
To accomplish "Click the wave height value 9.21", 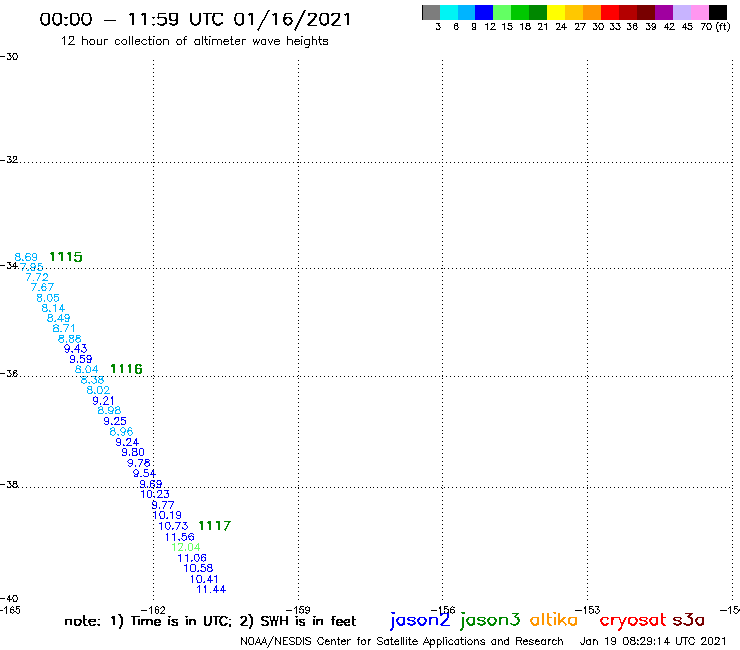I will 103,400.
